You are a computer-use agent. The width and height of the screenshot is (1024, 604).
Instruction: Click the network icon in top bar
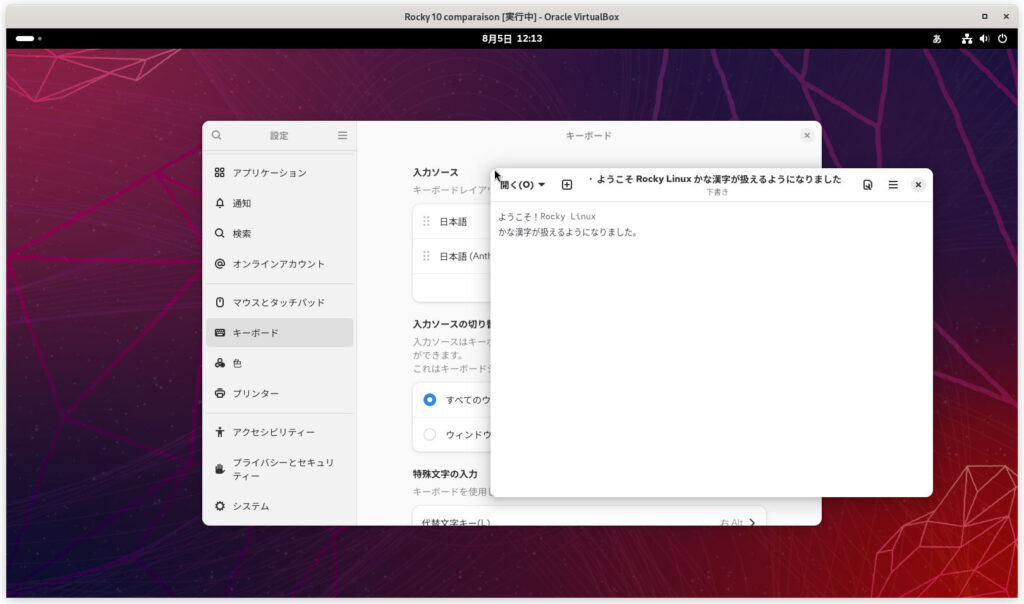tap(967, 39)
